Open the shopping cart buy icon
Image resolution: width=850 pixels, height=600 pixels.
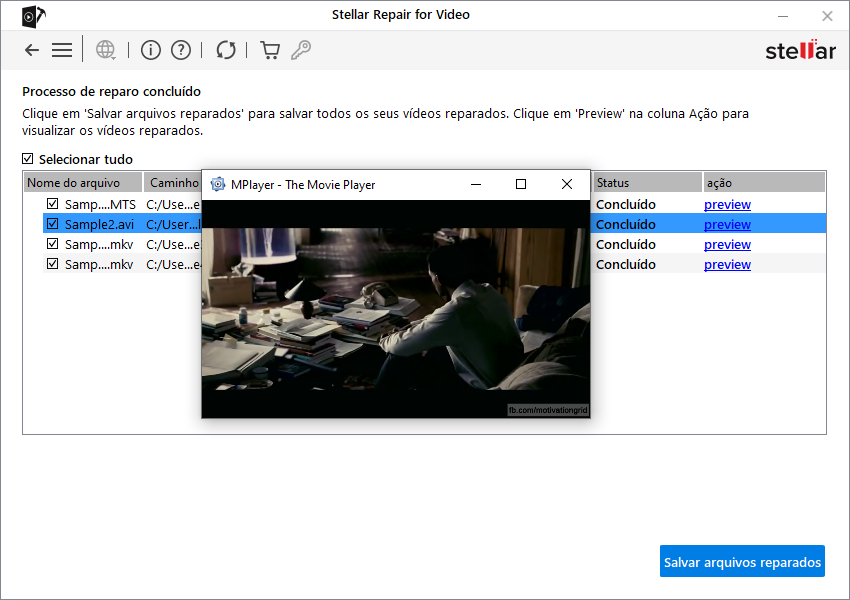click(269, 50)
